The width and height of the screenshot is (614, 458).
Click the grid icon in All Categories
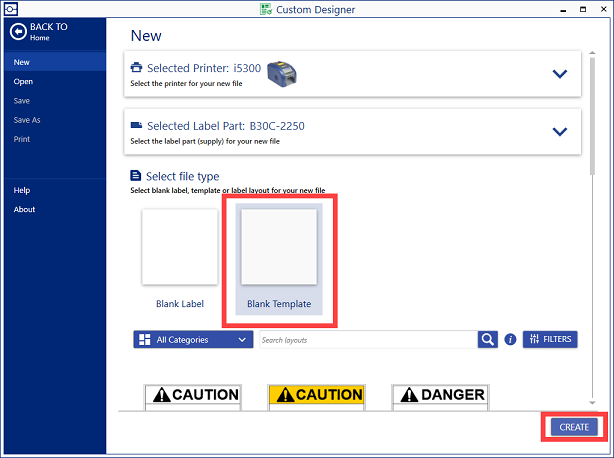pyautogui.click(x=144, y=340)
